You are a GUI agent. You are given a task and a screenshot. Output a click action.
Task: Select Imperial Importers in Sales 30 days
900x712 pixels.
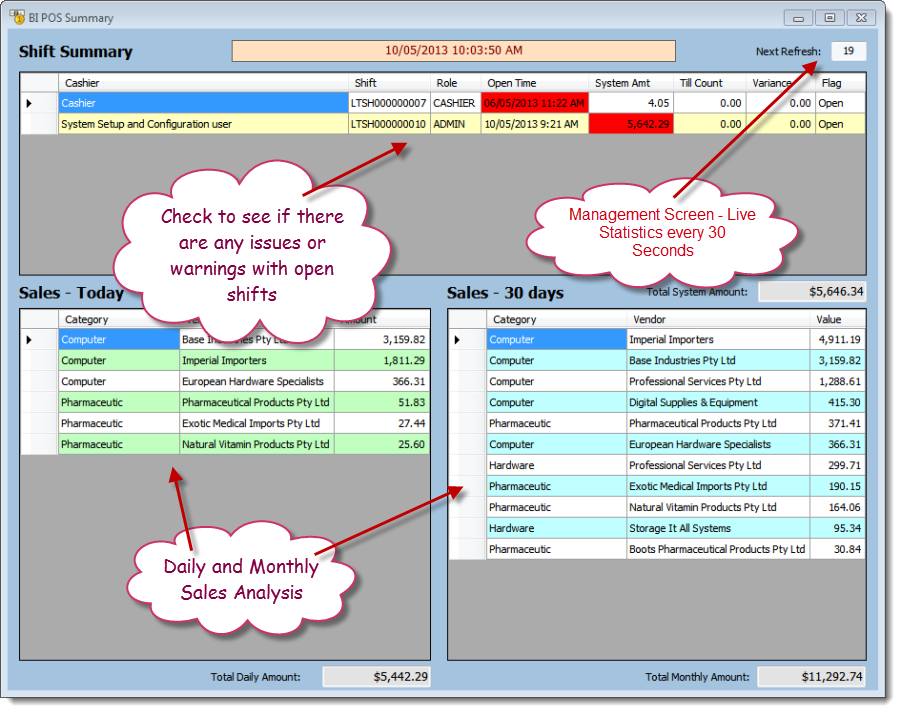718,340
